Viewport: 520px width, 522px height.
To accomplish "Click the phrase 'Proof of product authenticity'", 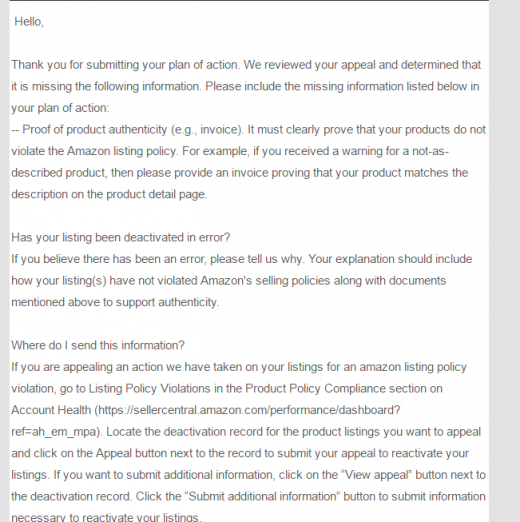I will 95,130.
